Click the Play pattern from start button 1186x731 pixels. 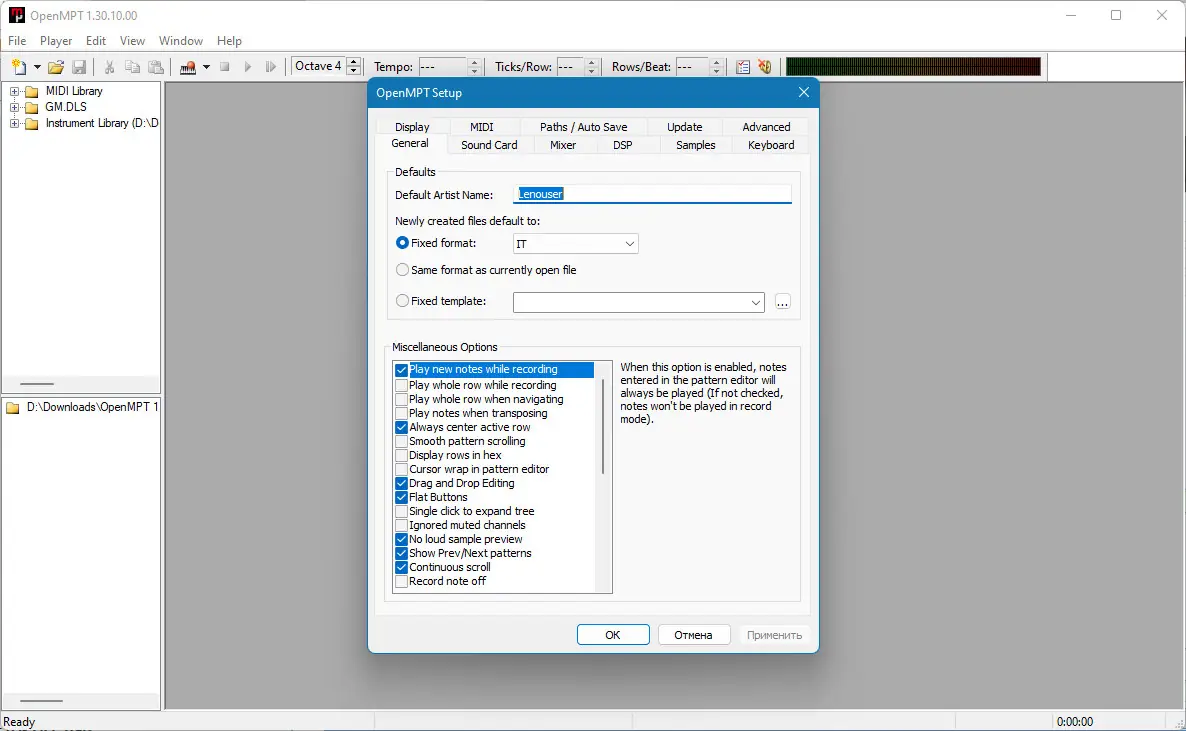[271, 67]
